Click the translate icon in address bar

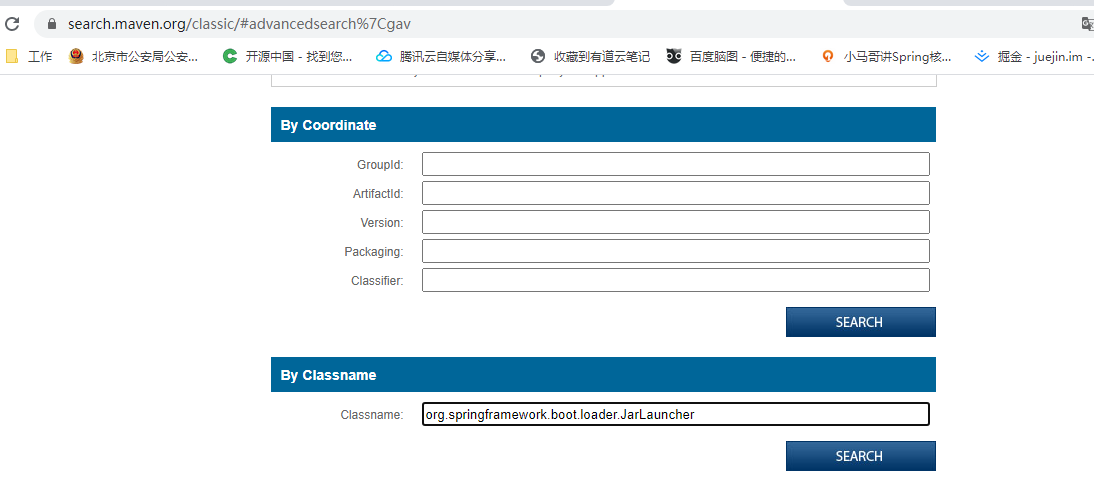[x=1087, y=23]
